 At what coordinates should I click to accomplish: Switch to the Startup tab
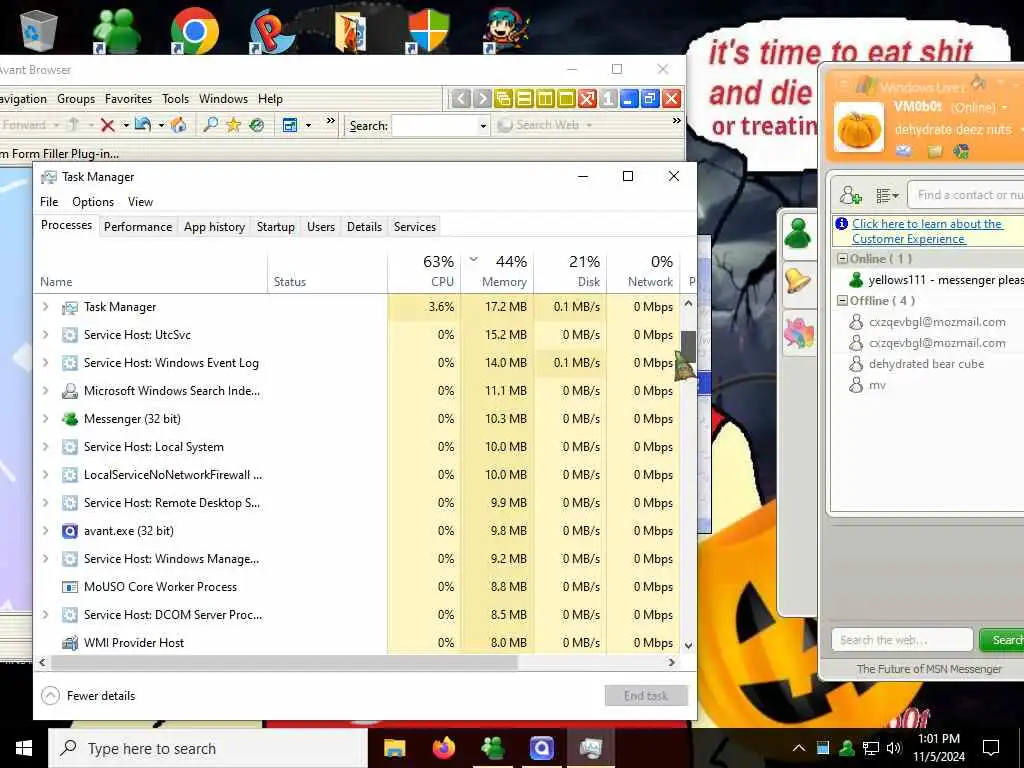(276, 227)
